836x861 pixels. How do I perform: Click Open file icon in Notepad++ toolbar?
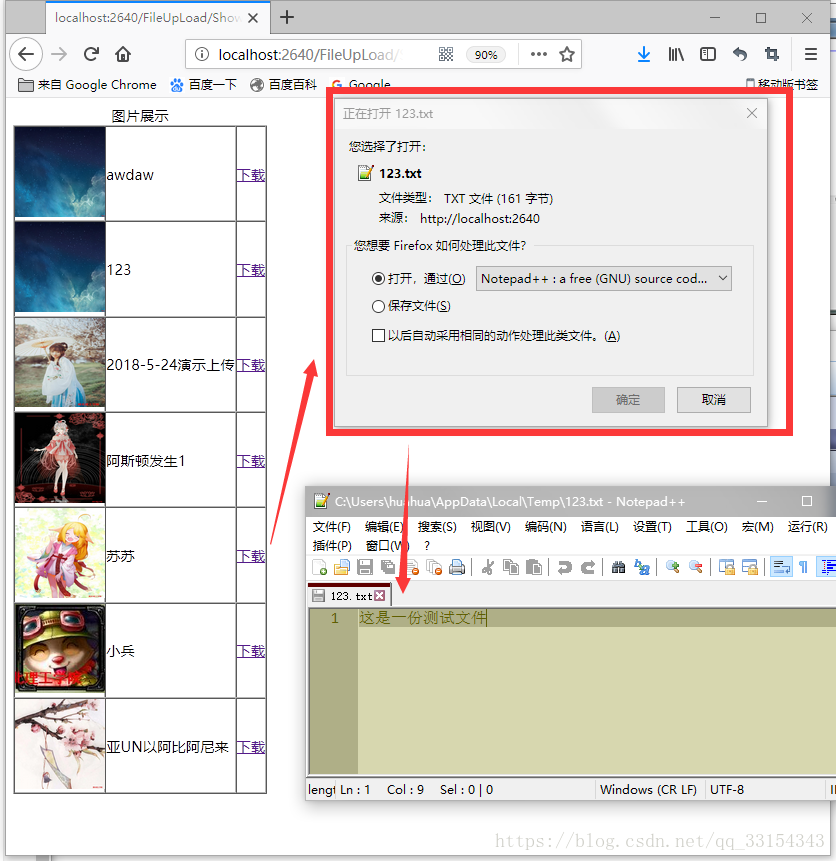342,567
